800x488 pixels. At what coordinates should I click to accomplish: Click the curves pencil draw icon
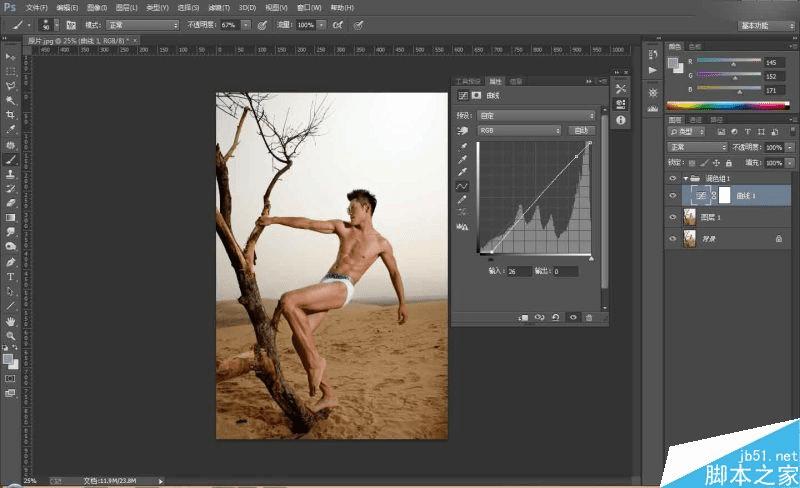(x=463, y=200)
